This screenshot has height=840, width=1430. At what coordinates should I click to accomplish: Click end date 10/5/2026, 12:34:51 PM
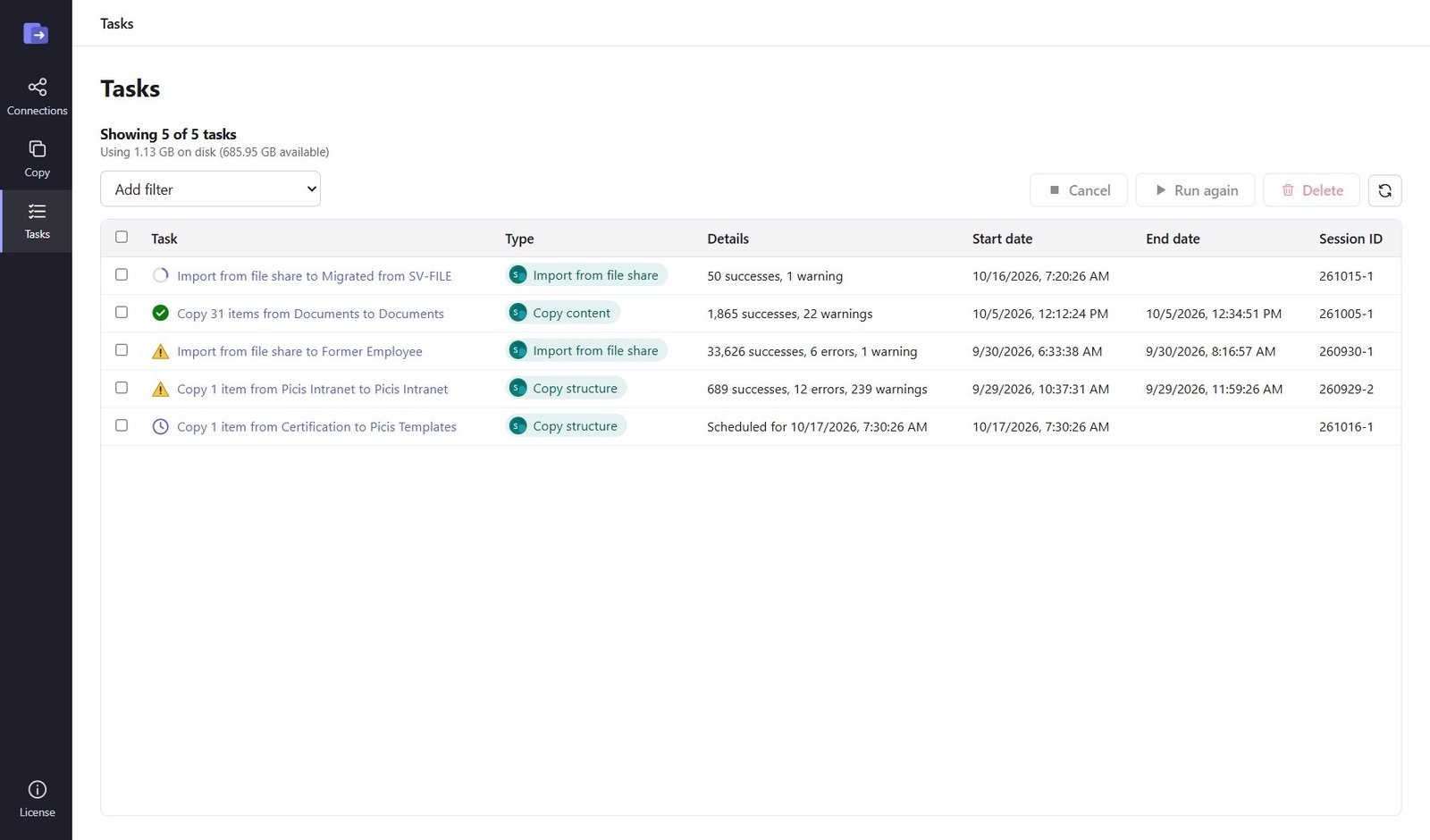[x=1214, y=314]
